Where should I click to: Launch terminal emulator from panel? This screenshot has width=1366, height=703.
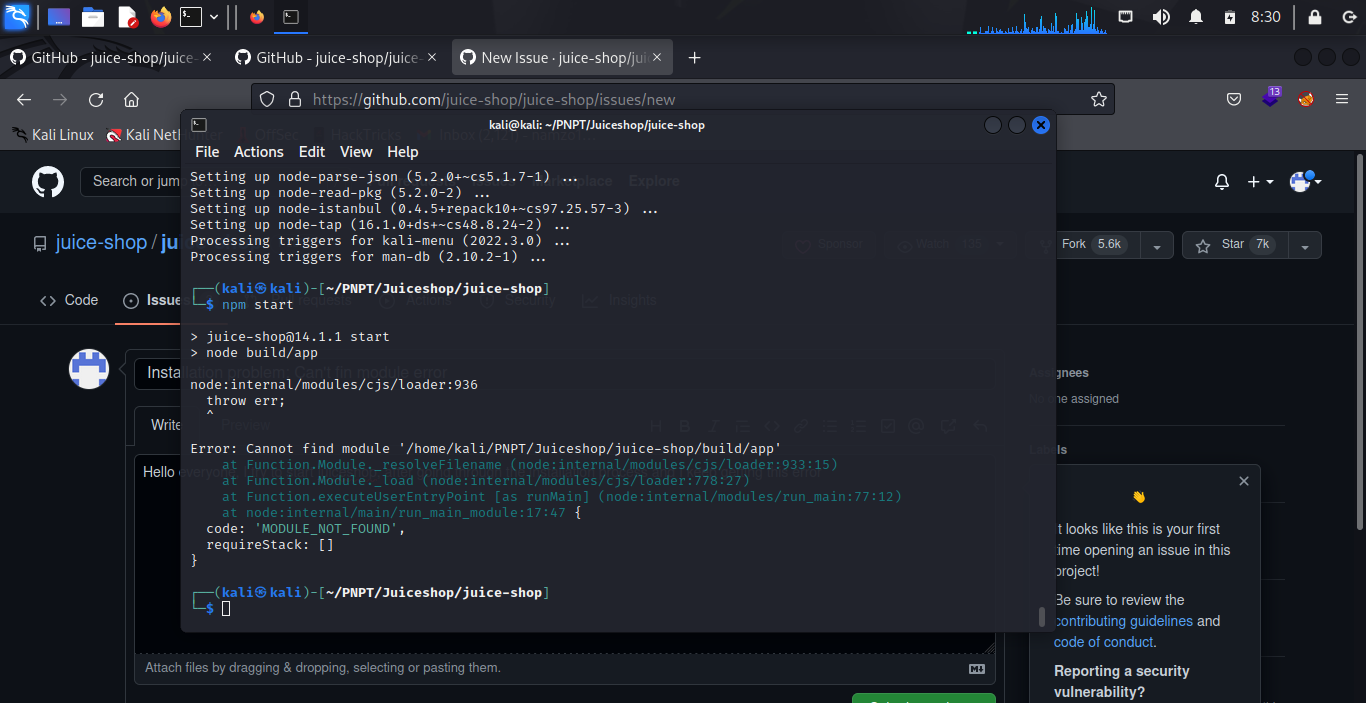coord(190,17)
